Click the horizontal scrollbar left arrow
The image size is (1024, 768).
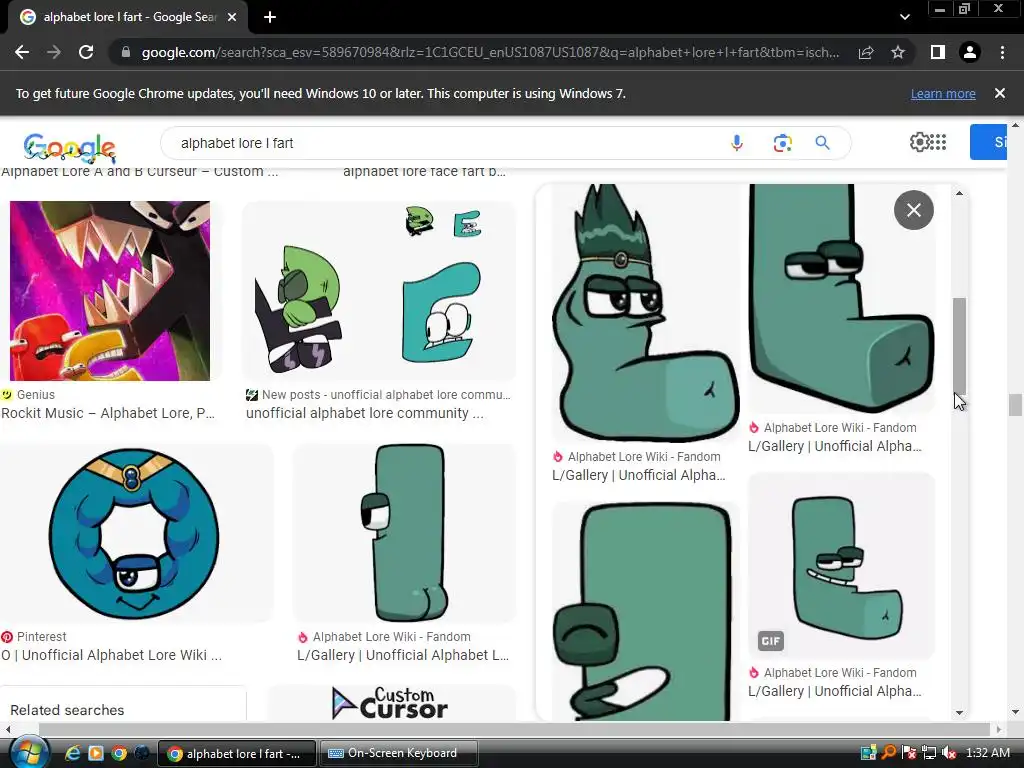click(x=8, y=729)
